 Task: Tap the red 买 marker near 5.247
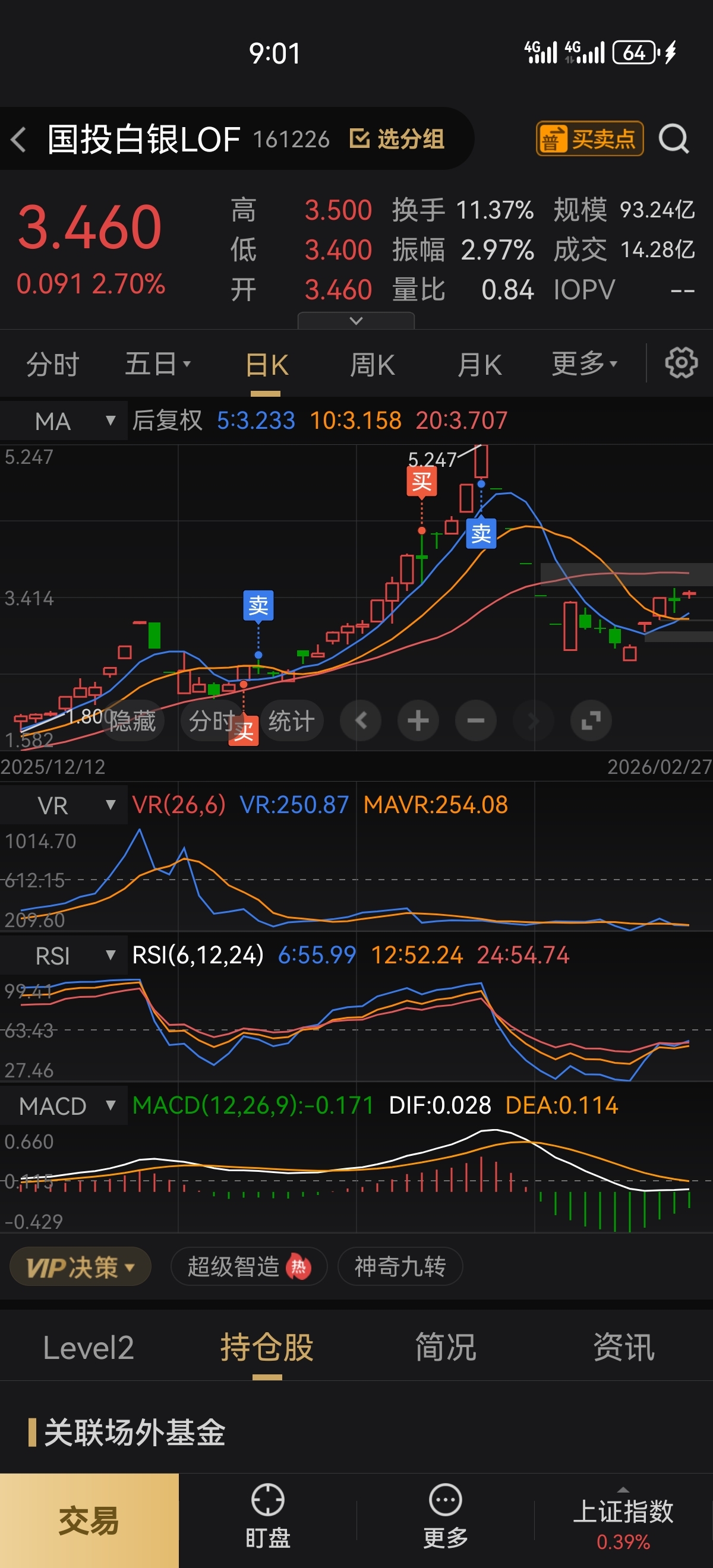[421, 482]
